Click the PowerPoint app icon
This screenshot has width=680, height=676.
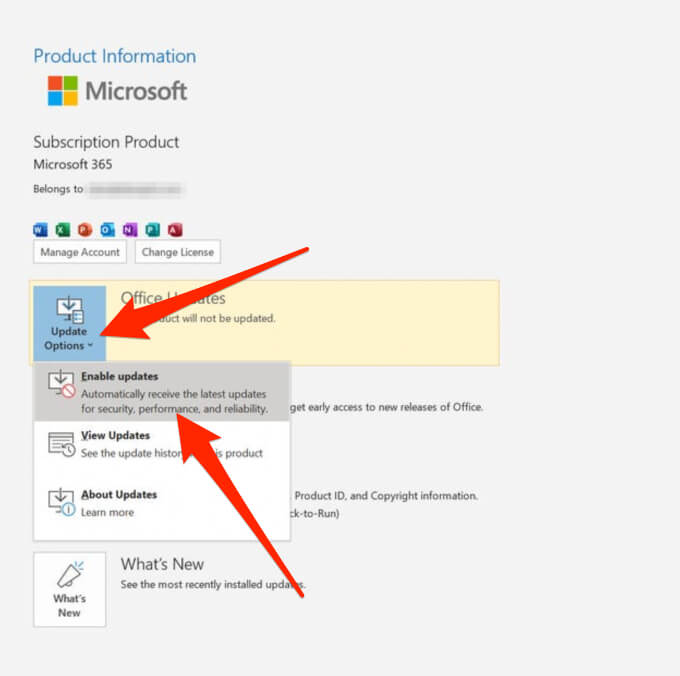click(x=85, y=229)
